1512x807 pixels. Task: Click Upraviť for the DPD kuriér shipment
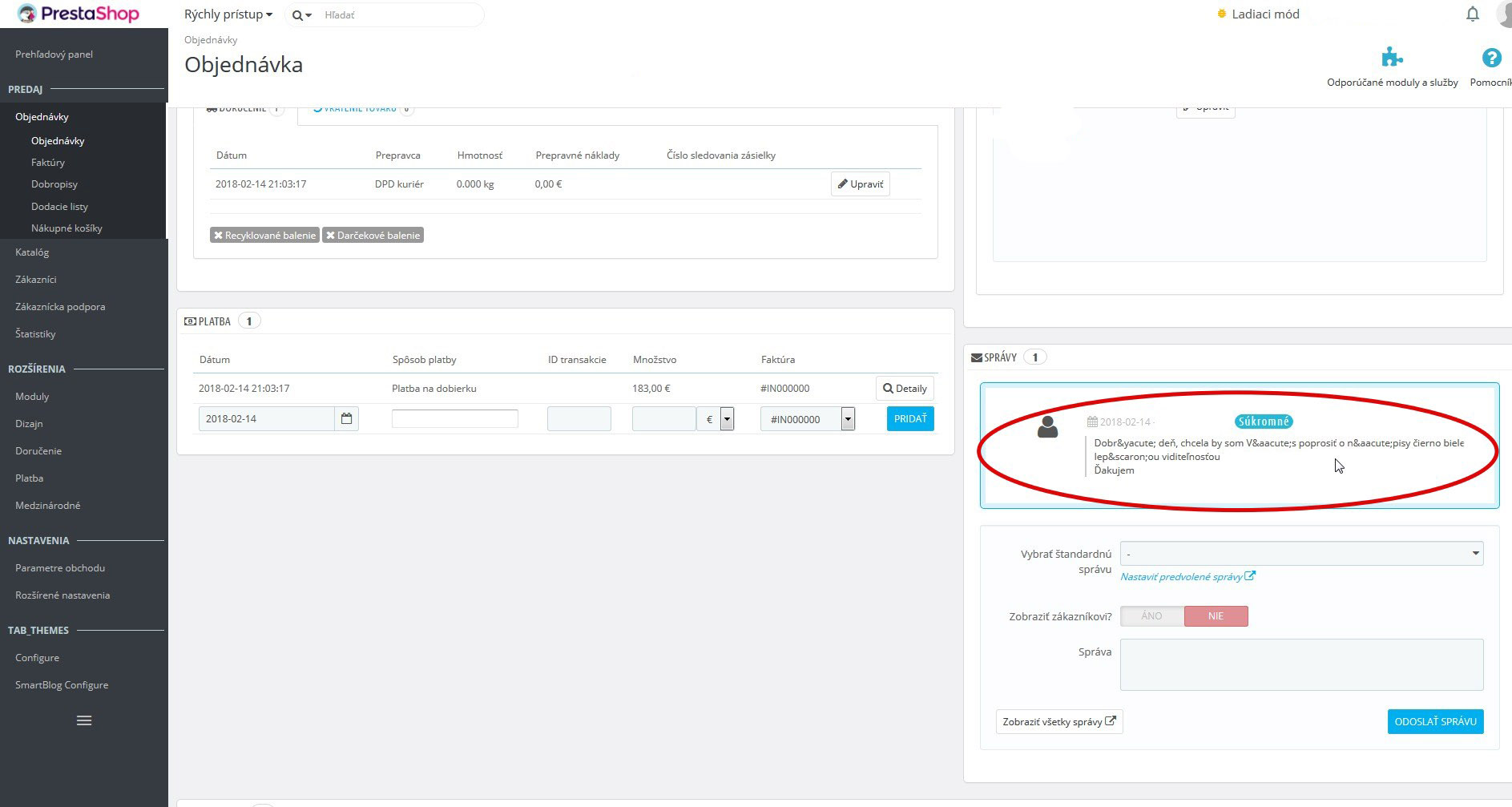[860, 184]
